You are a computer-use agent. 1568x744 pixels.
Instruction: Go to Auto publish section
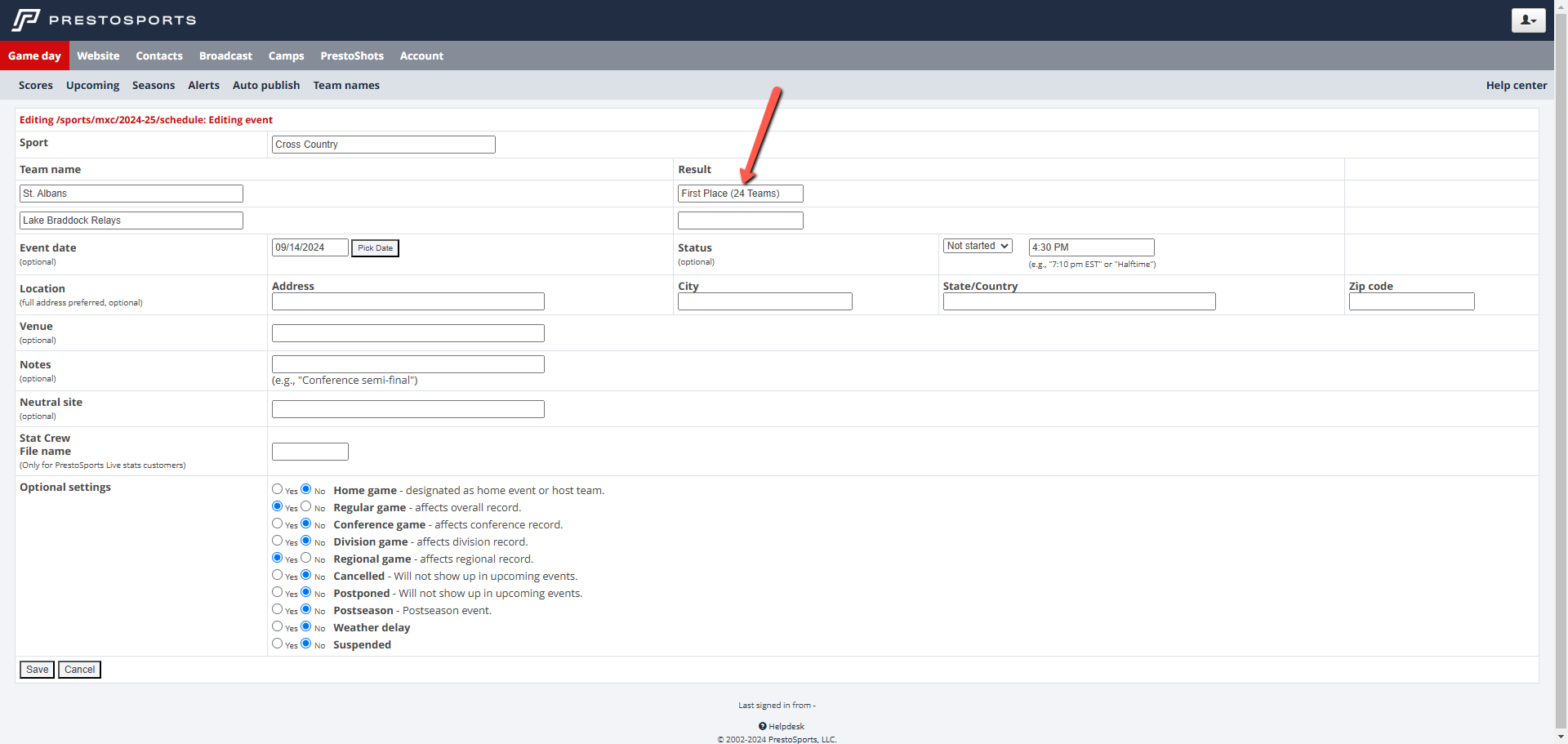(266, 85)
